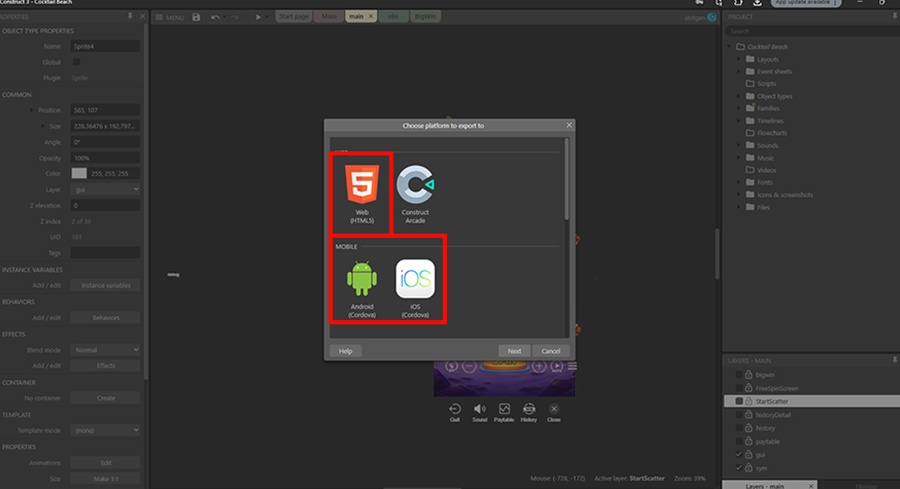
Task: Toggle visibility of bigwin layer
Action: coord(739,375)
